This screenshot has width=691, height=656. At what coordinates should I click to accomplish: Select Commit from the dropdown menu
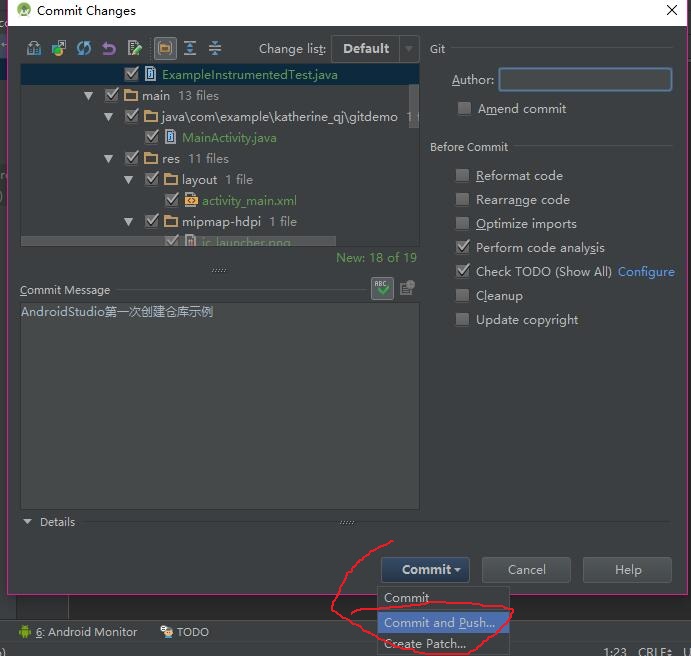(x=443, y=597)
